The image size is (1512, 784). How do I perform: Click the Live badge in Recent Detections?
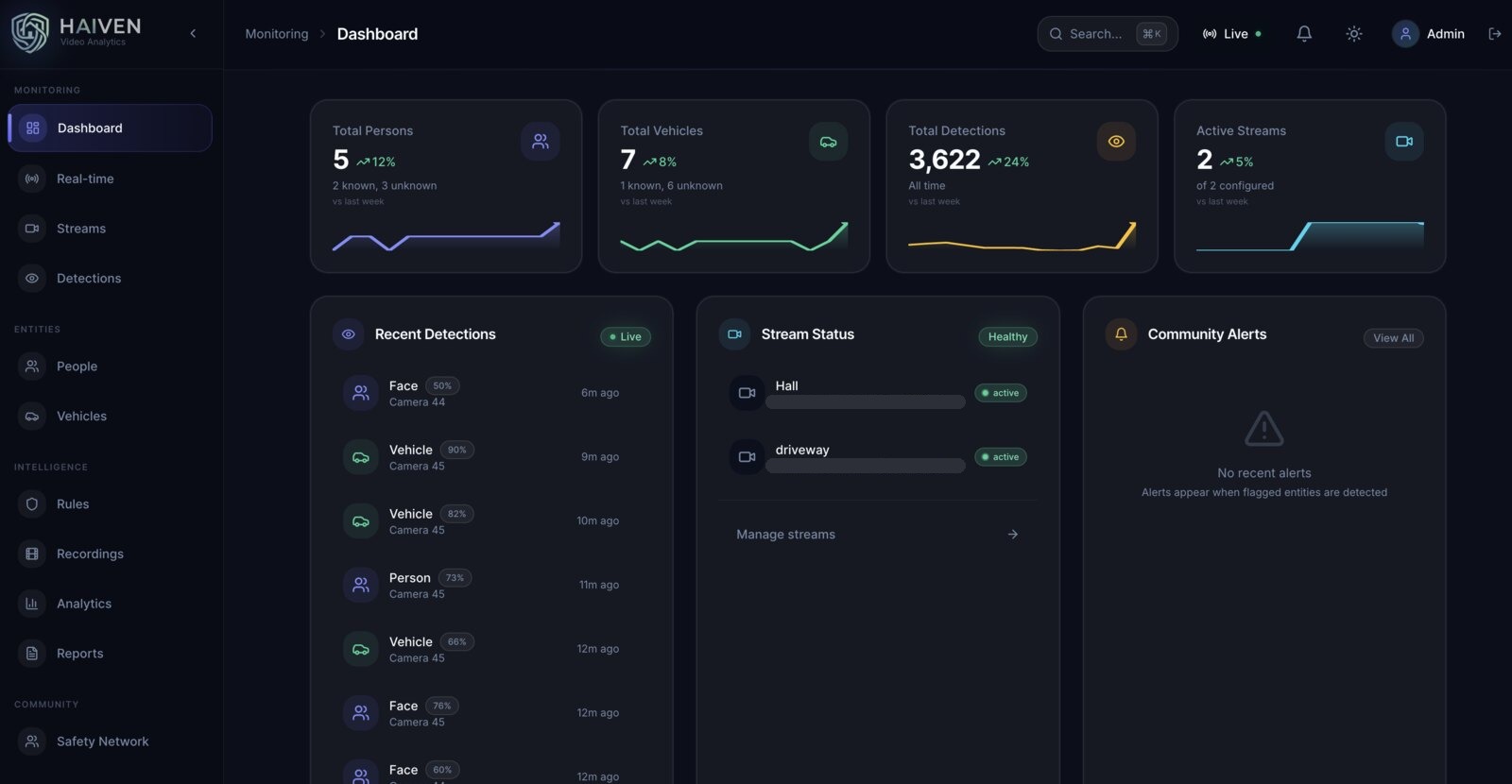point(626,337)
